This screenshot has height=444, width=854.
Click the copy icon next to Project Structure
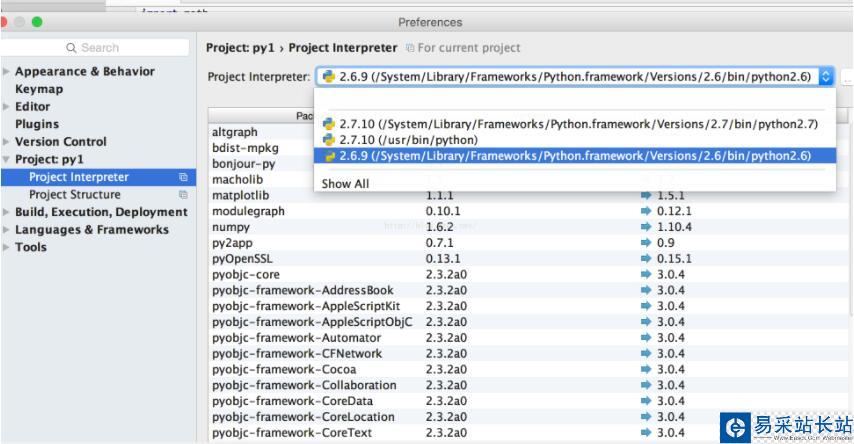[183, 195]
